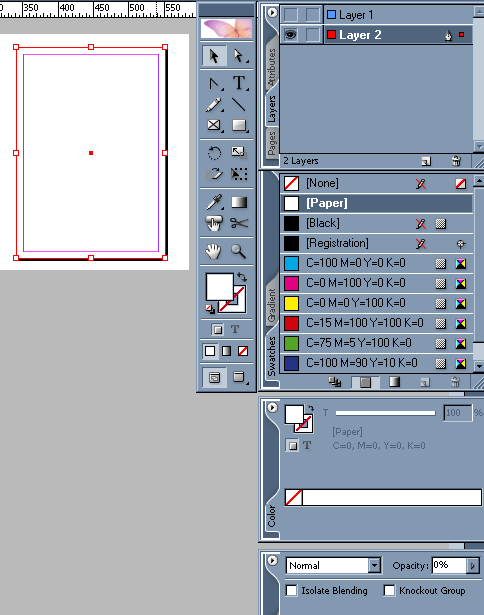Select the Line tool
484x615 pixels.
(x=239, y=105)
